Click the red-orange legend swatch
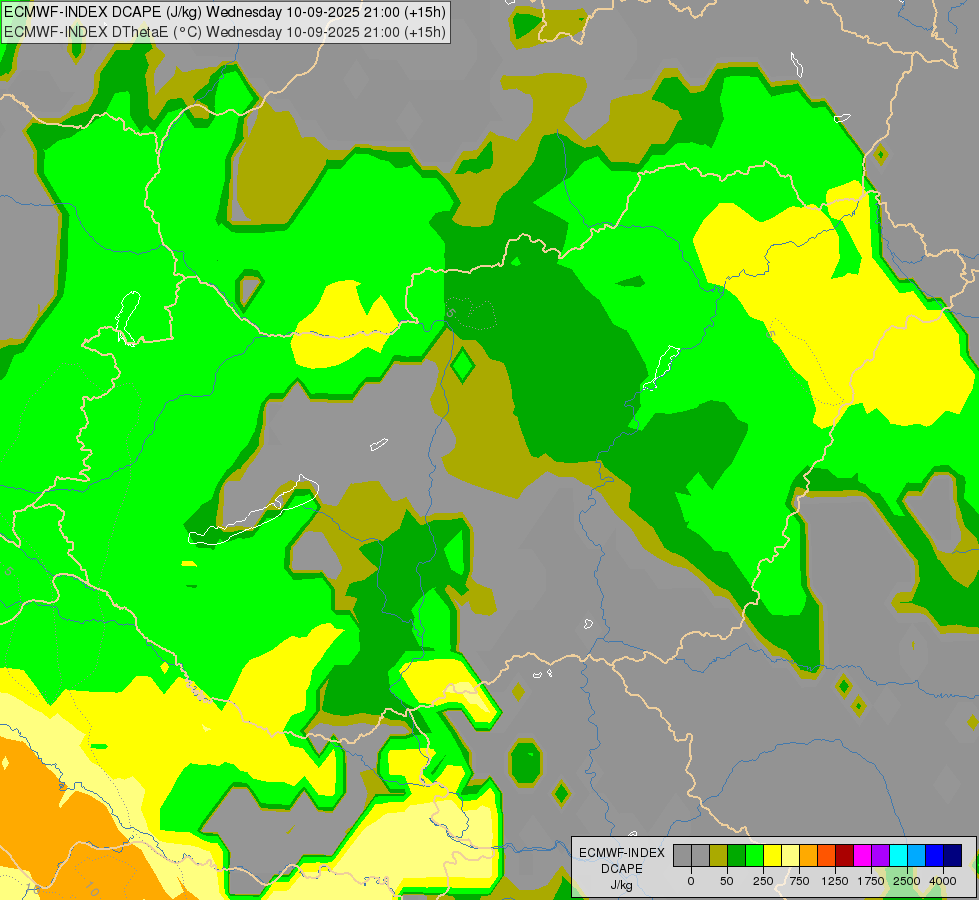Image resolution: width=979 pixels, height=900 pixels. click(x=827, y=855)
